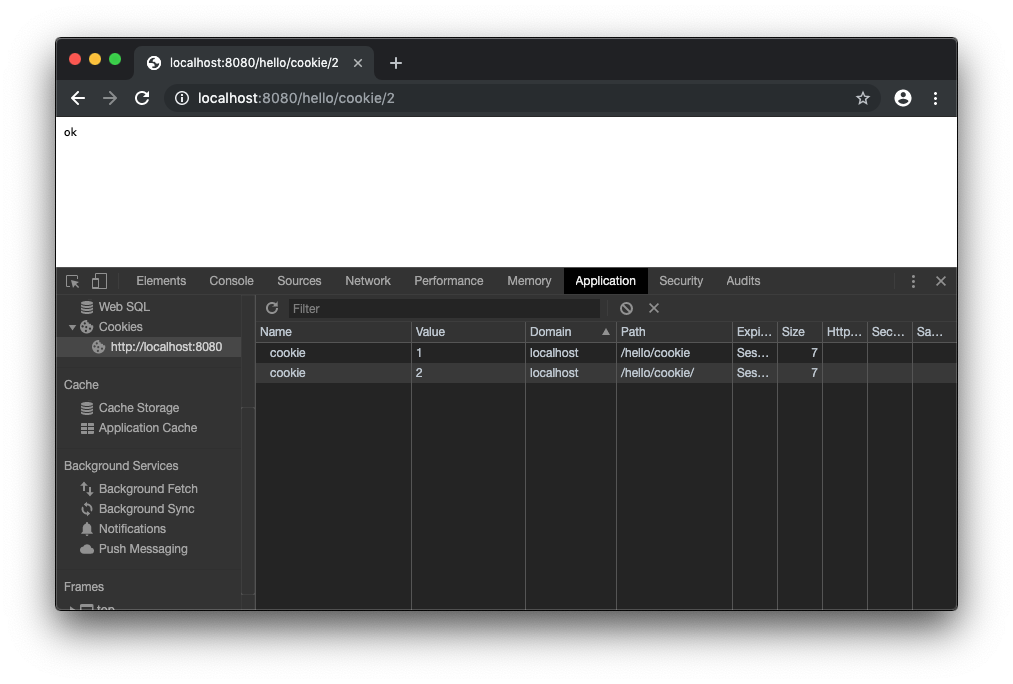This screenshot has width=1013, height=684.
Task: Select Background Sync service
Action: click(147, 509)
